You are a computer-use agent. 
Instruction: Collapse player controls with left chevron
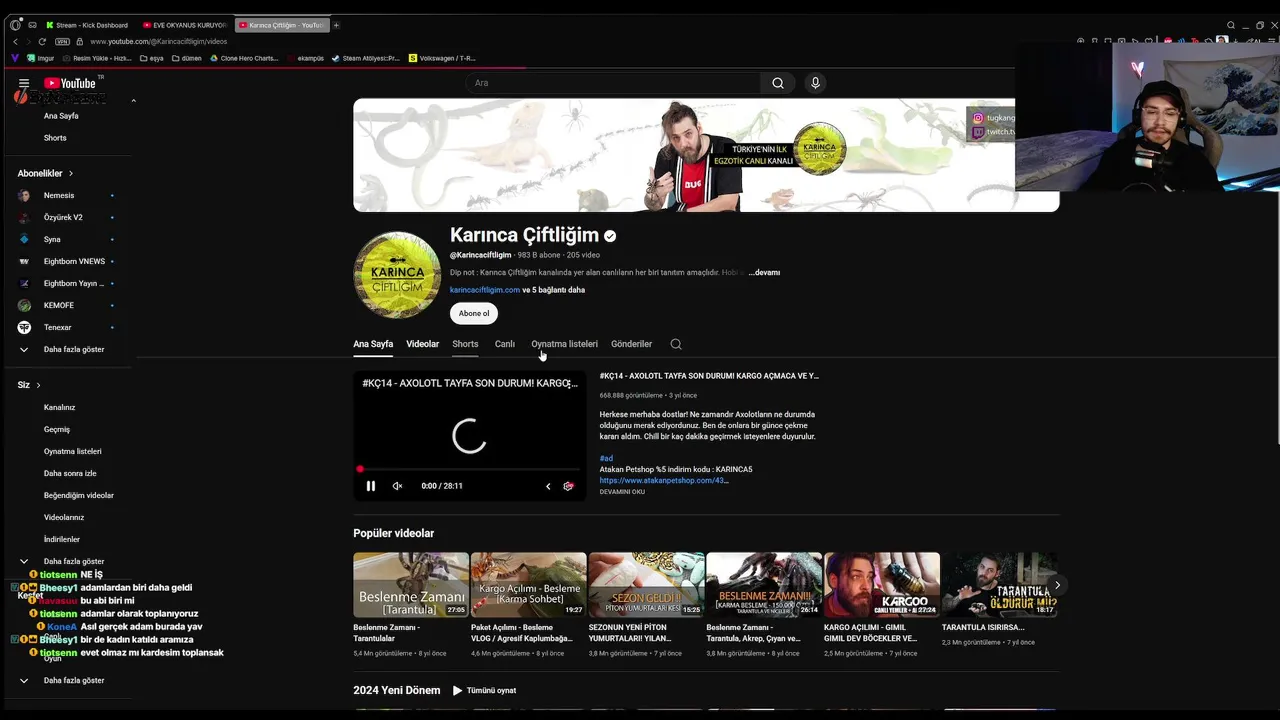548,486
